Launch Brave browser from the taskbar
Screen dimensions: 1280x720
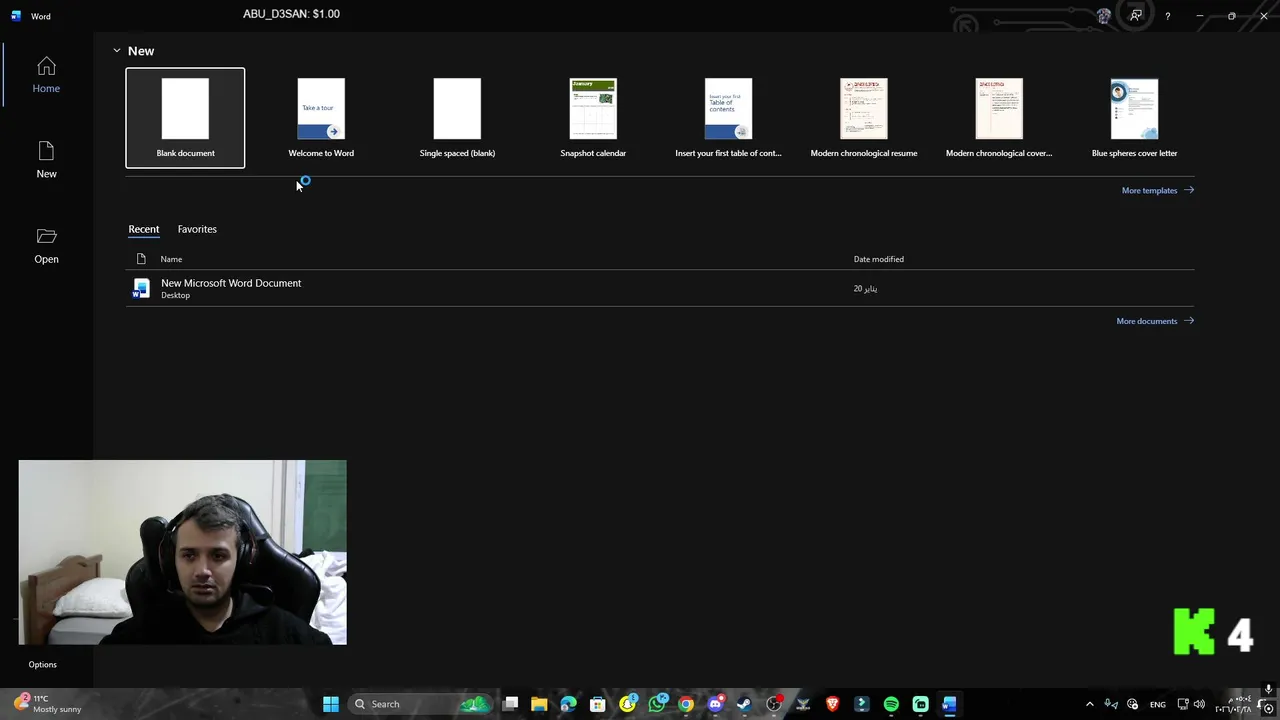(x=832, y=704)
